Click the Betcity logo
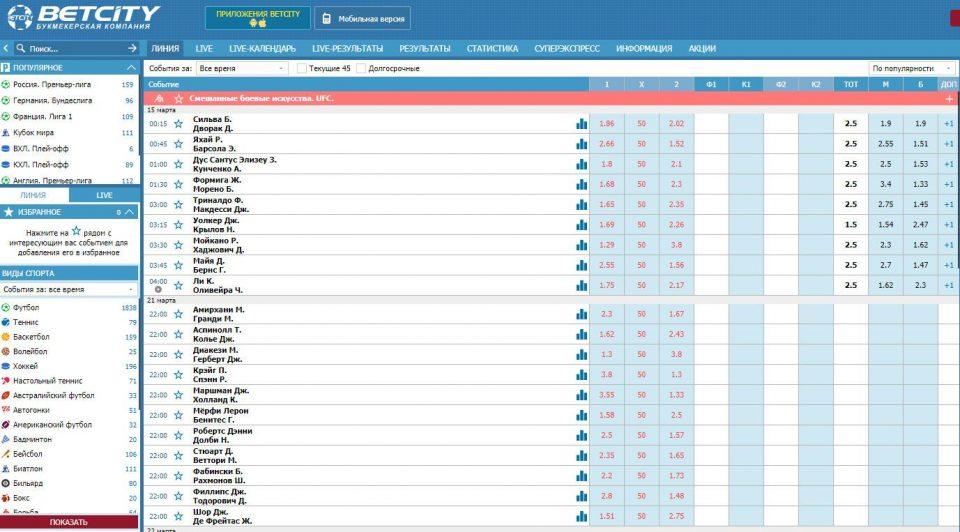This screenshot has height=532, width=960. (83, 17)
